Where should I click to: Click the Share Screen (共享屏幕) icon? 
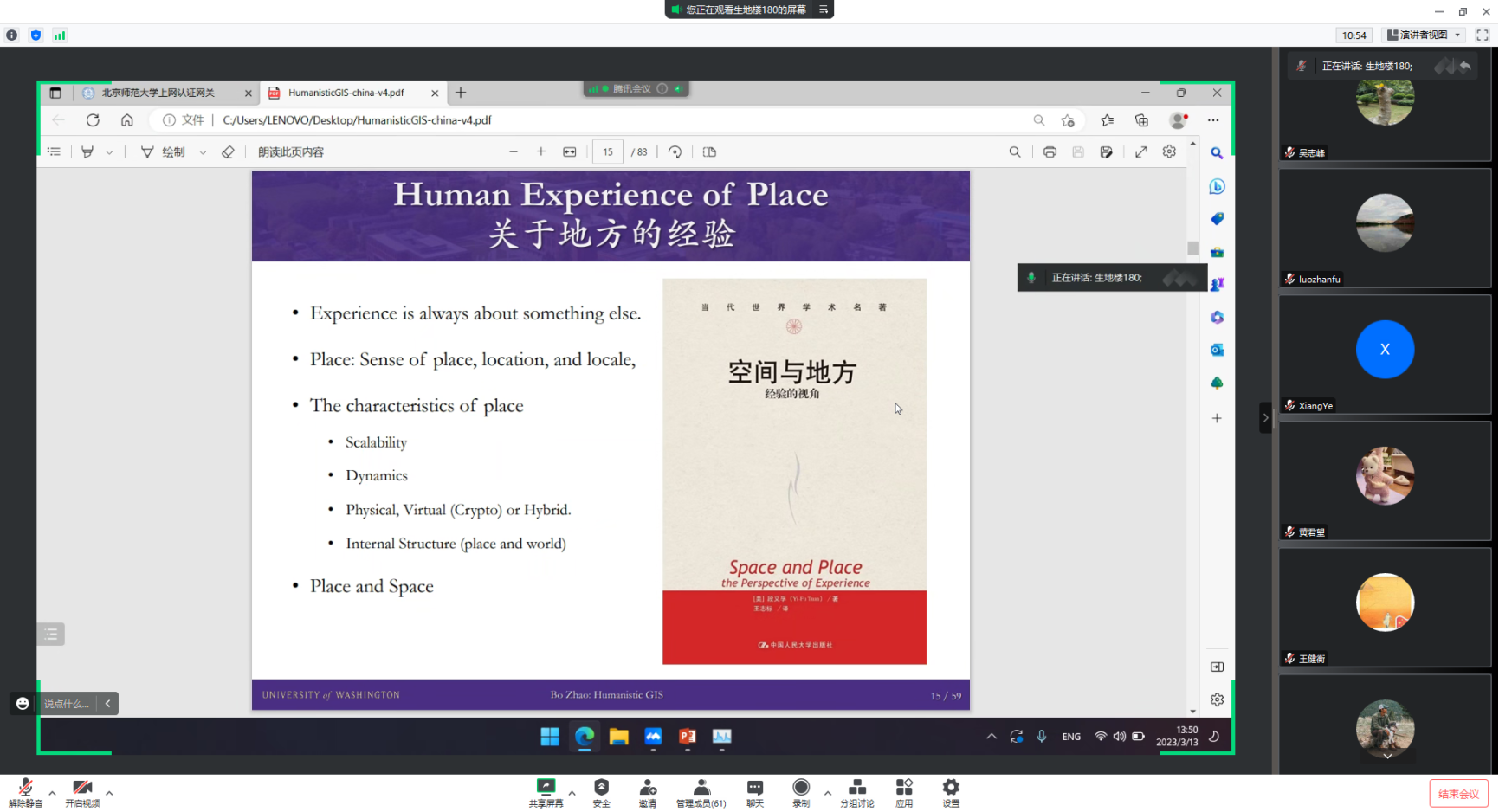point(546,788)
